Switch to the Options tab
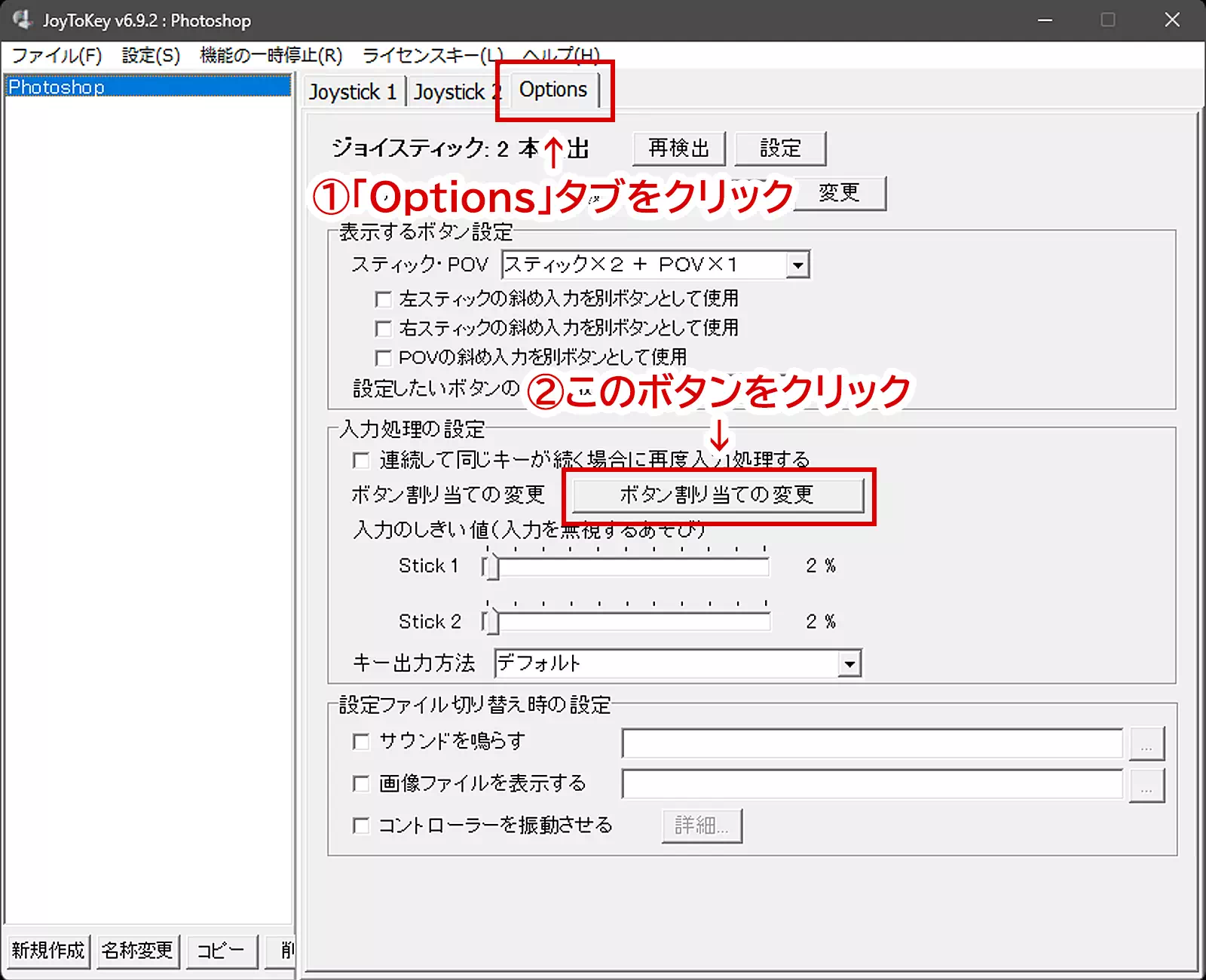The height and width of the screenshot is (980, 1206). tap(553, 90)
